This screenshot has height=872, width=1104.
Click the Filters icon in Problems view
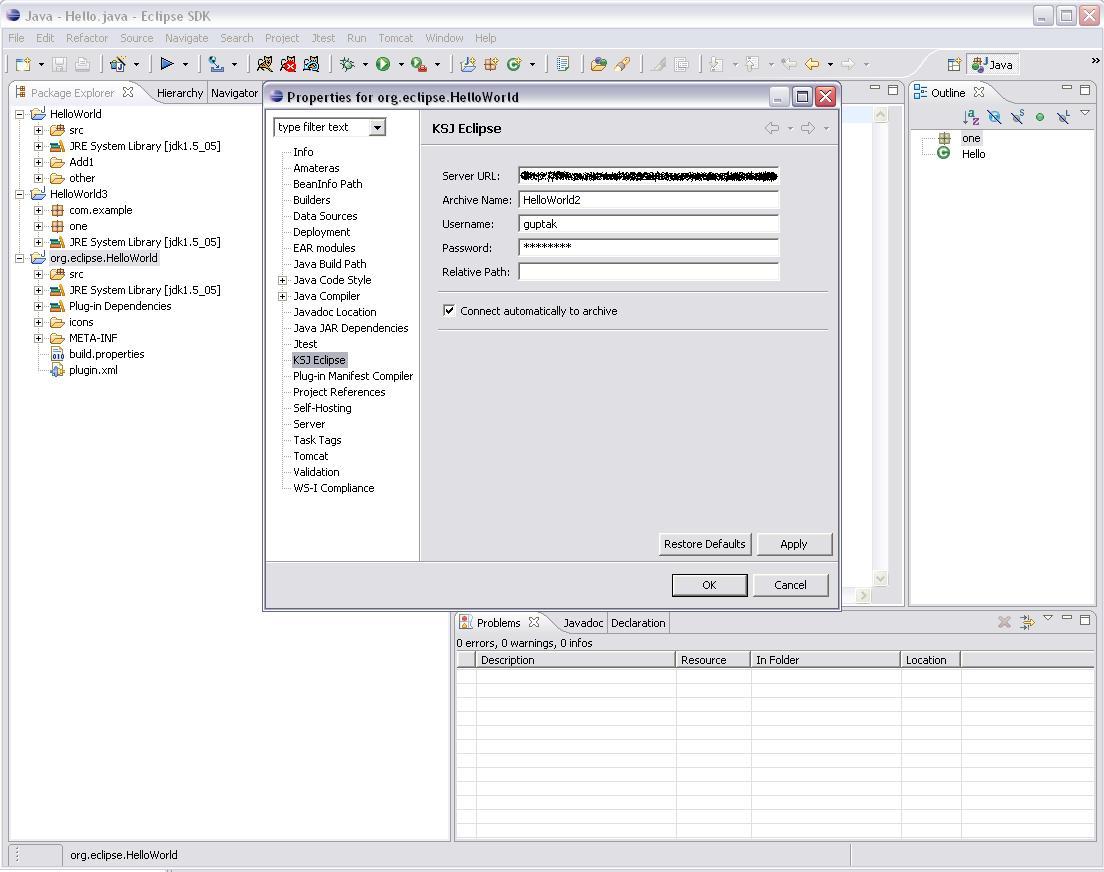coord(1027,622)
